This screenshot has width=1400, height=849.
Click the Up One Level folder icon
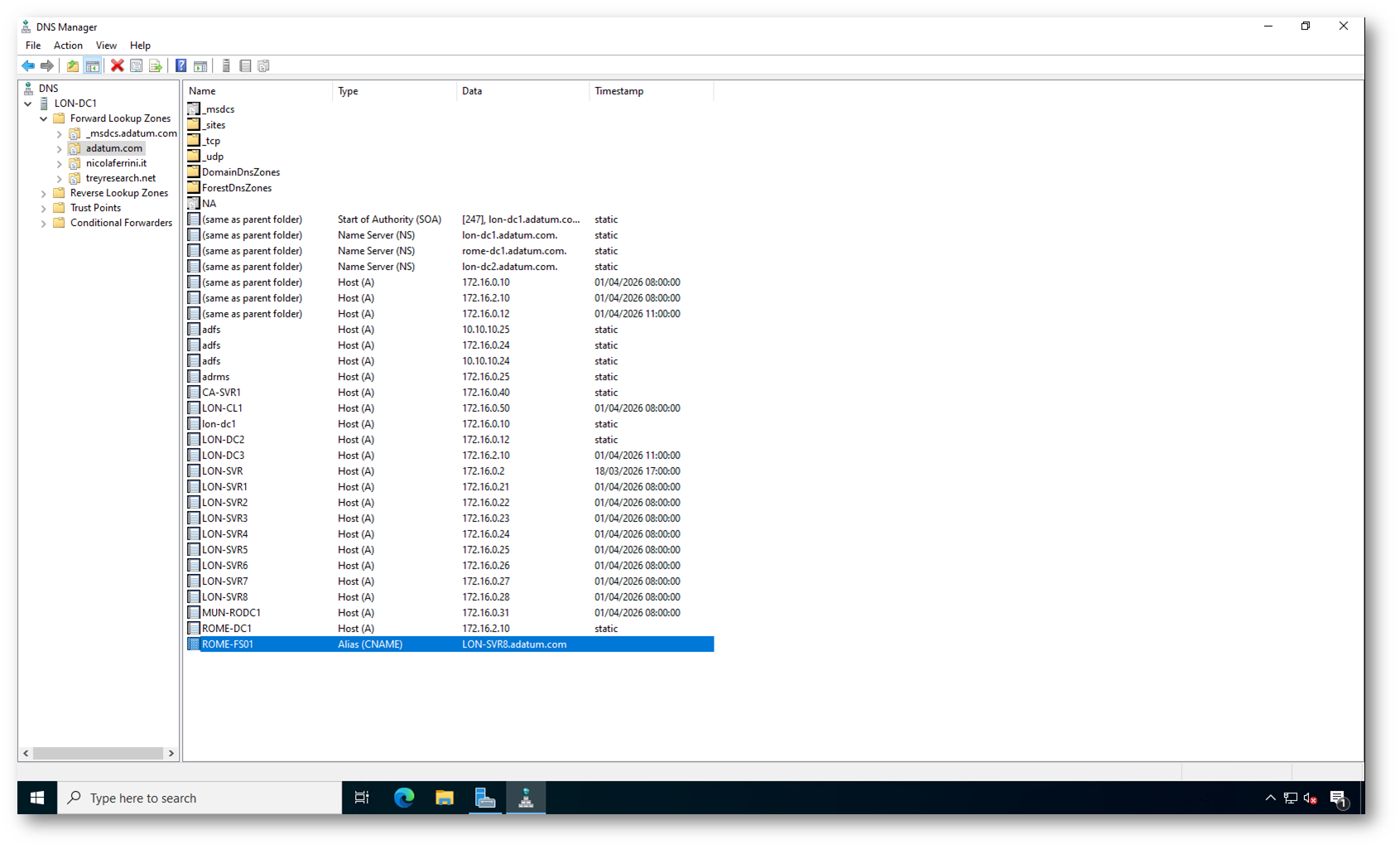pos(73,66)
